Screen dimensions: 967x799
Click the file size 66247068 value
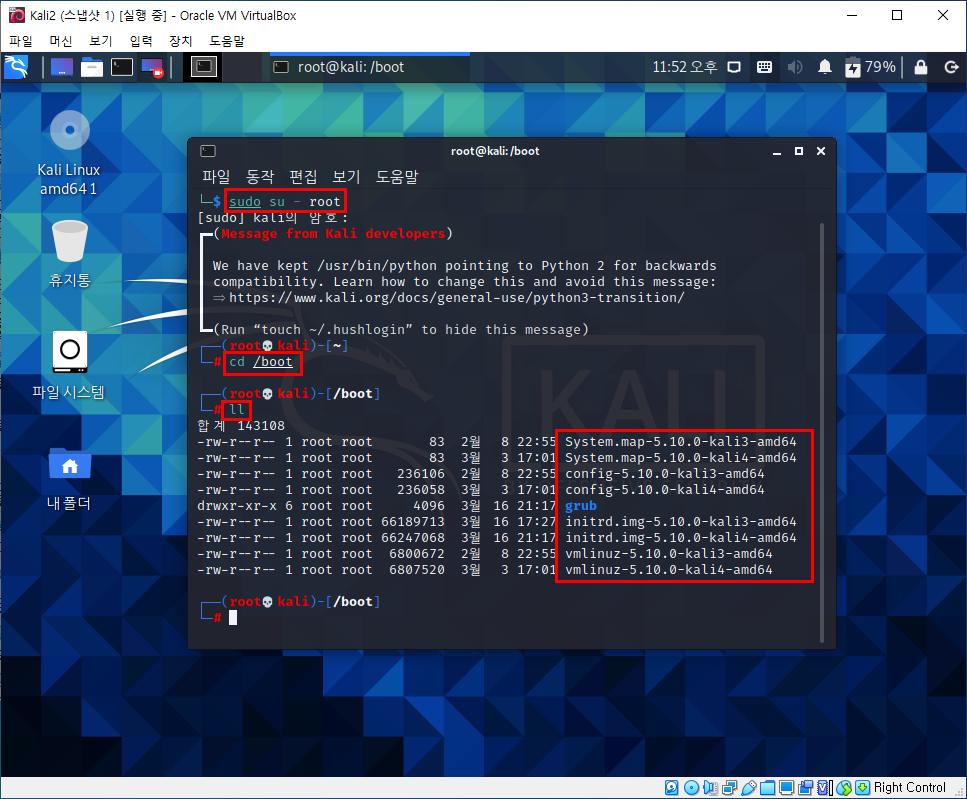point(413,538)
